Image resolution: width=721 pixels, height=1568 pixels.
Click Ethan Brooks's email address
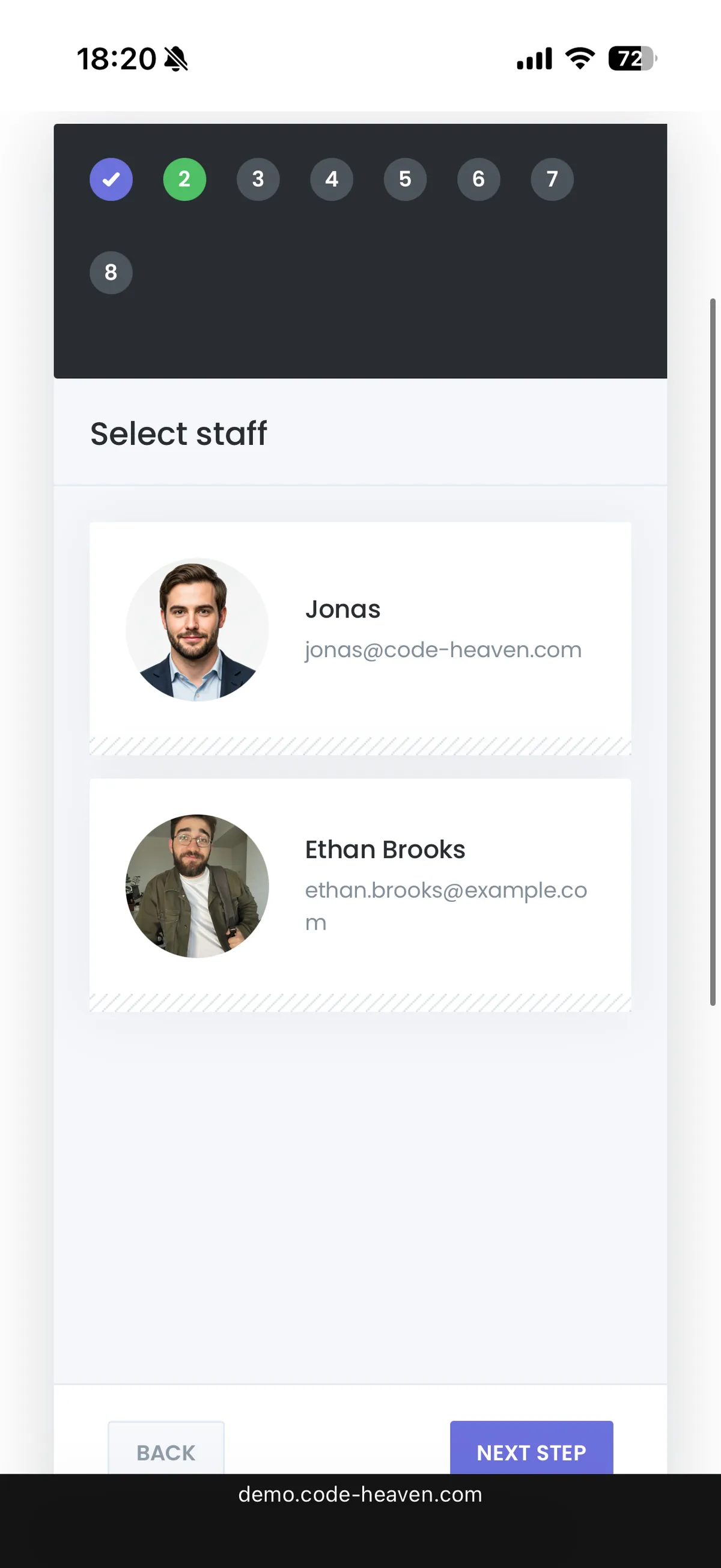tap(445, 890)
